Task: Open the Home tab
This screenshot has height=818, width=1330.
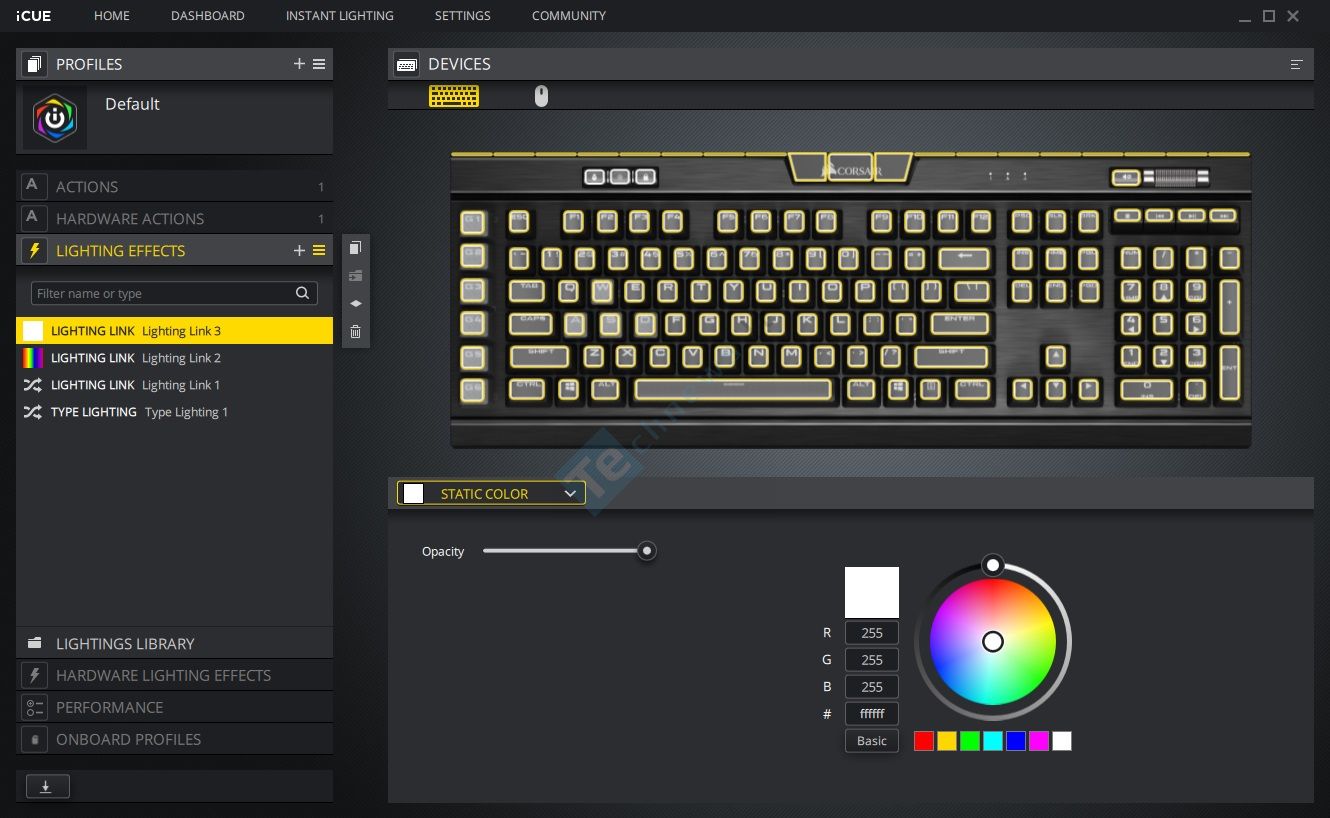Action: click(x=112, y=16)
